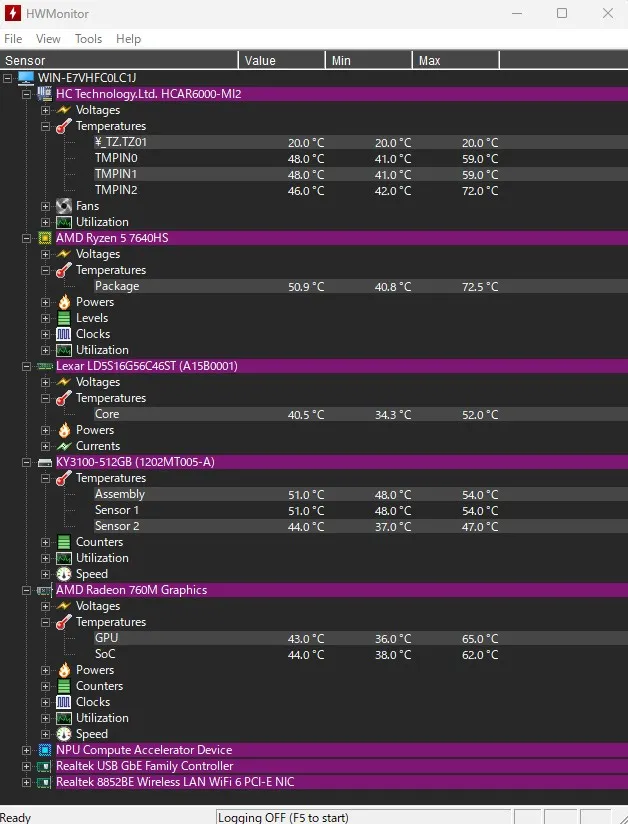The height and width of the screenshot is (824, 628).
Task: Click the gauge icon beside KY3100 Speed
Action: pos(64,574)
